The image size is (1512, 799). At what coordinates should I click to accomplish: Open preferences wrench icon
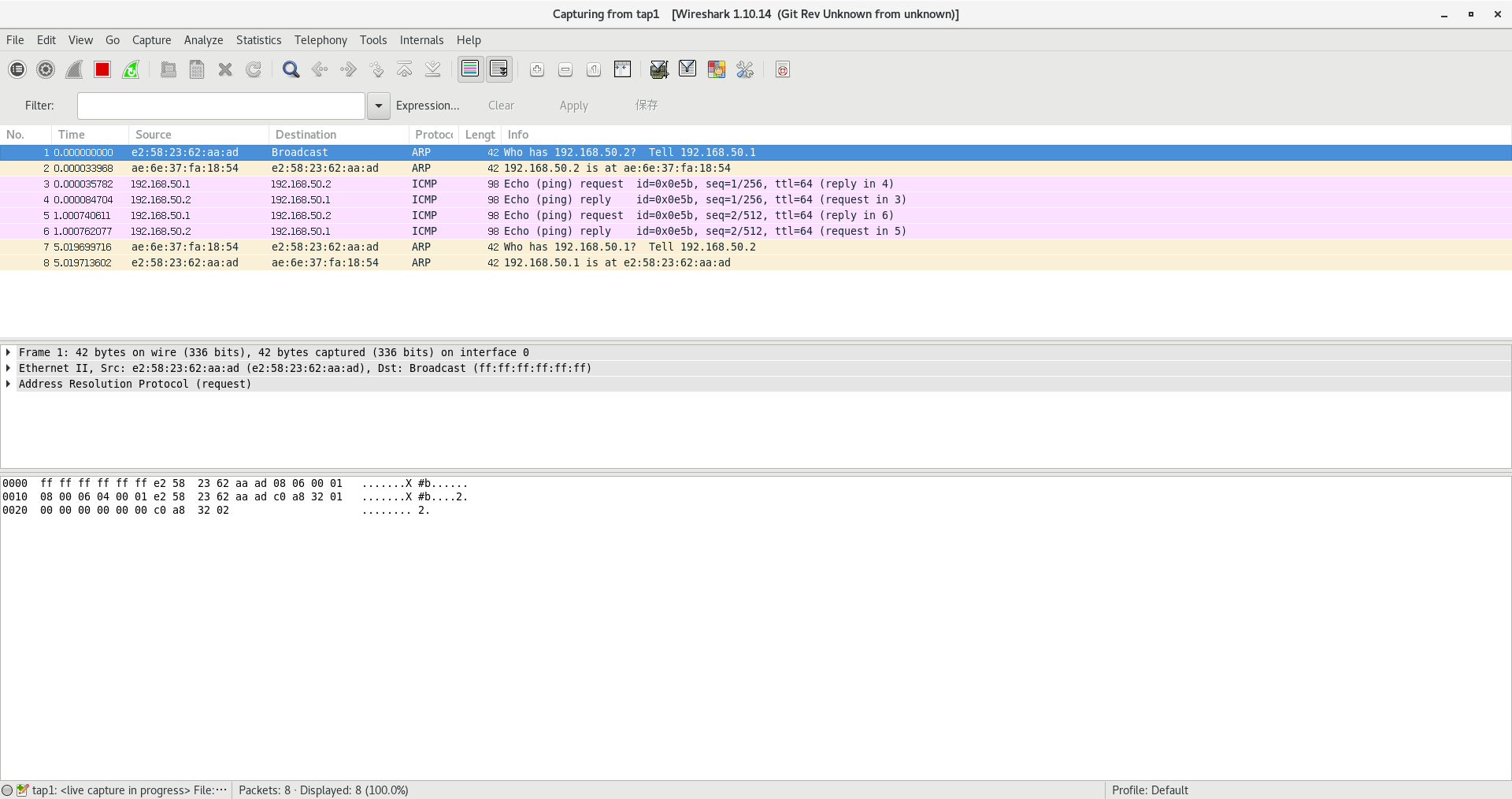coord(745,70)
